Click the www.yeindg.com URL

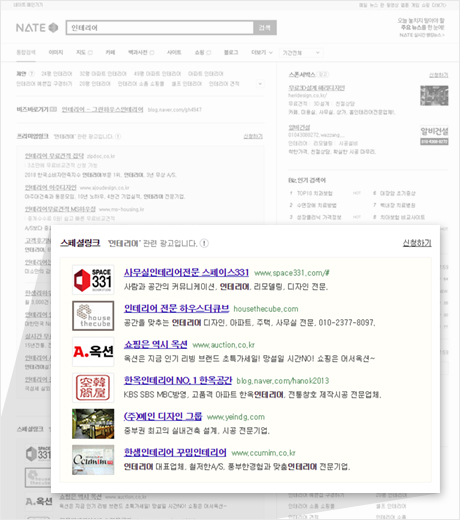(x=236, y=417)
